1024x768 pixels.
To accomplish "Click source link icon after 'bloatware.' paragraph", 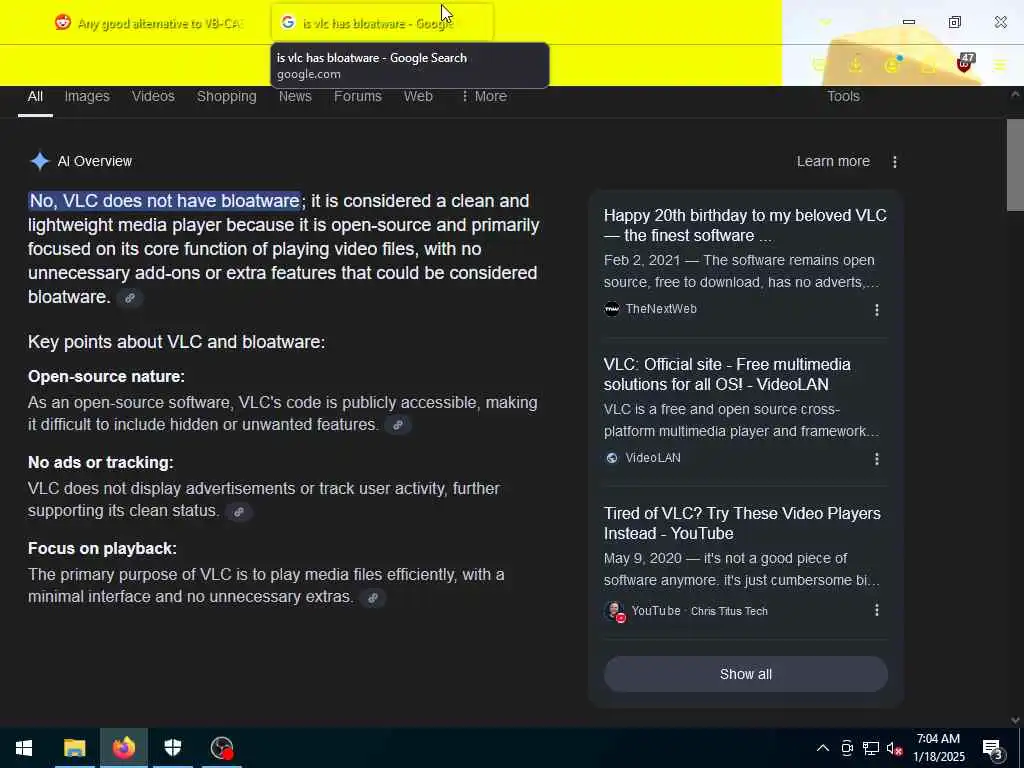I will [x=130, y=298].
